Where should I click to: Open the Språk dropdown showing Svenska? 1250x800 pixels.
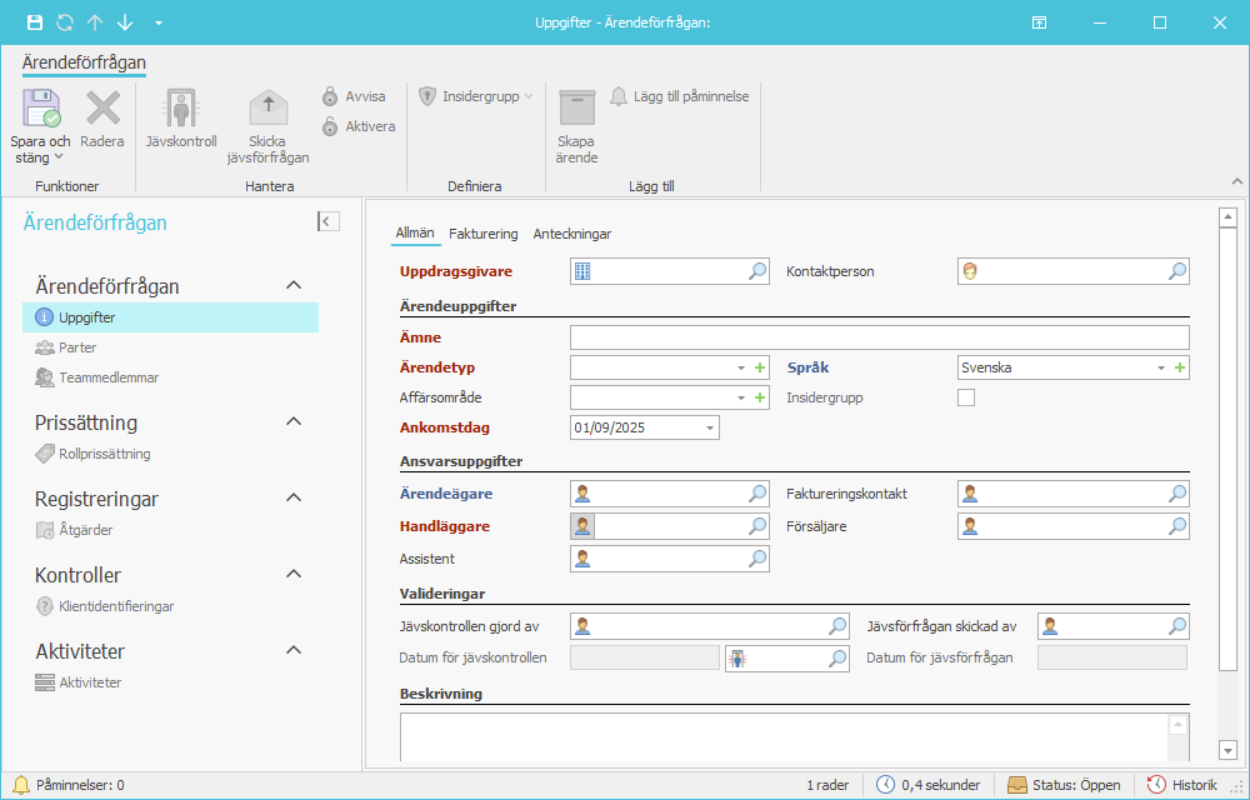click(1161, 368)
